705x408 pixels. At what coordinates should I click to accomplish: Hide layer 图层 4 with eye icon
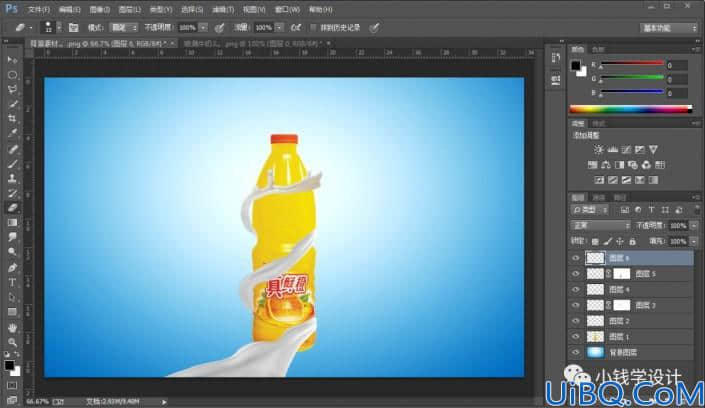click(x=576, y=289)
